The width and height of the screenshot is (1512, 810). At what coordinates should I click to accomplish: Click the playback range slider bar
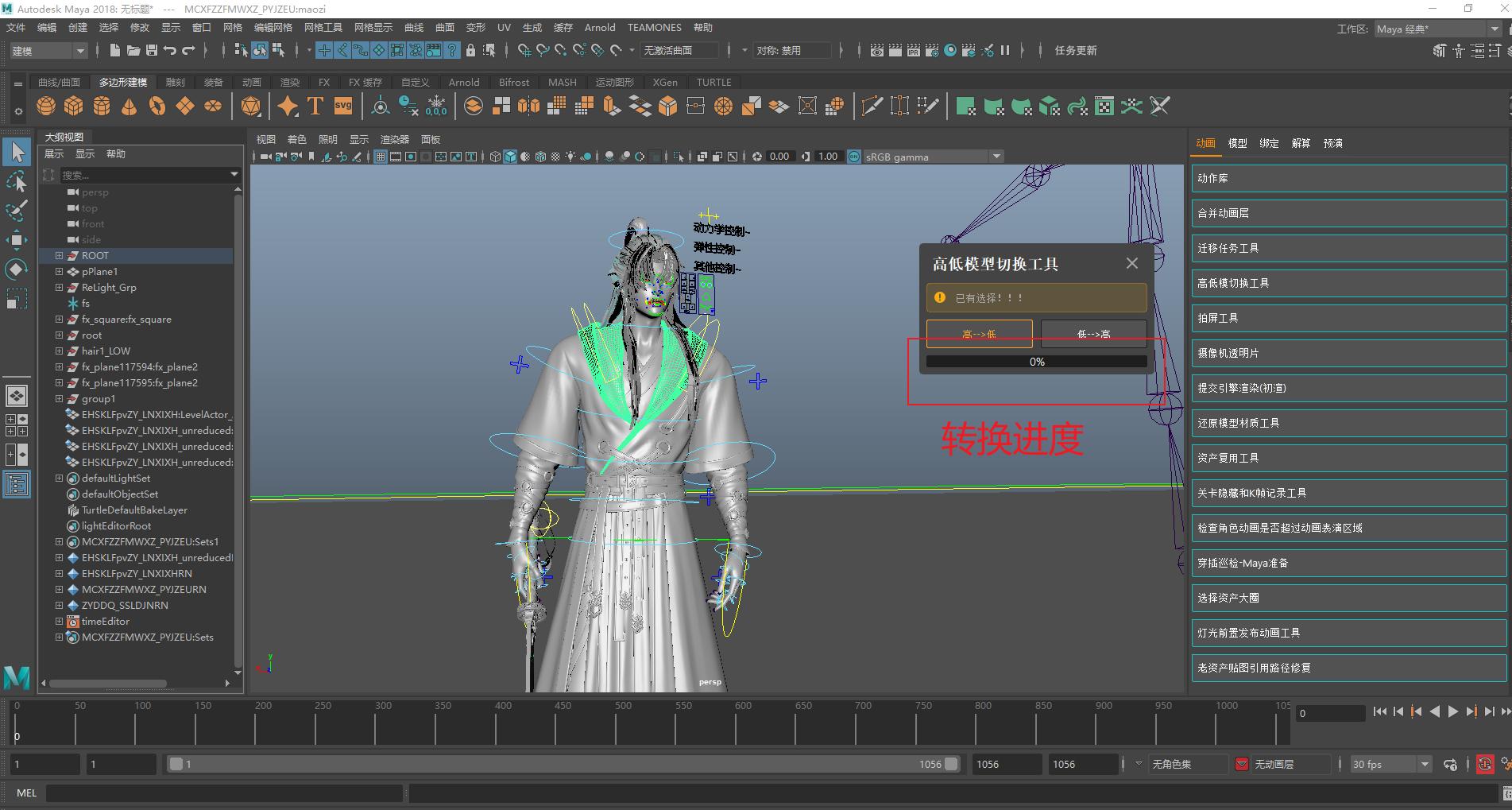coord(564,765)
